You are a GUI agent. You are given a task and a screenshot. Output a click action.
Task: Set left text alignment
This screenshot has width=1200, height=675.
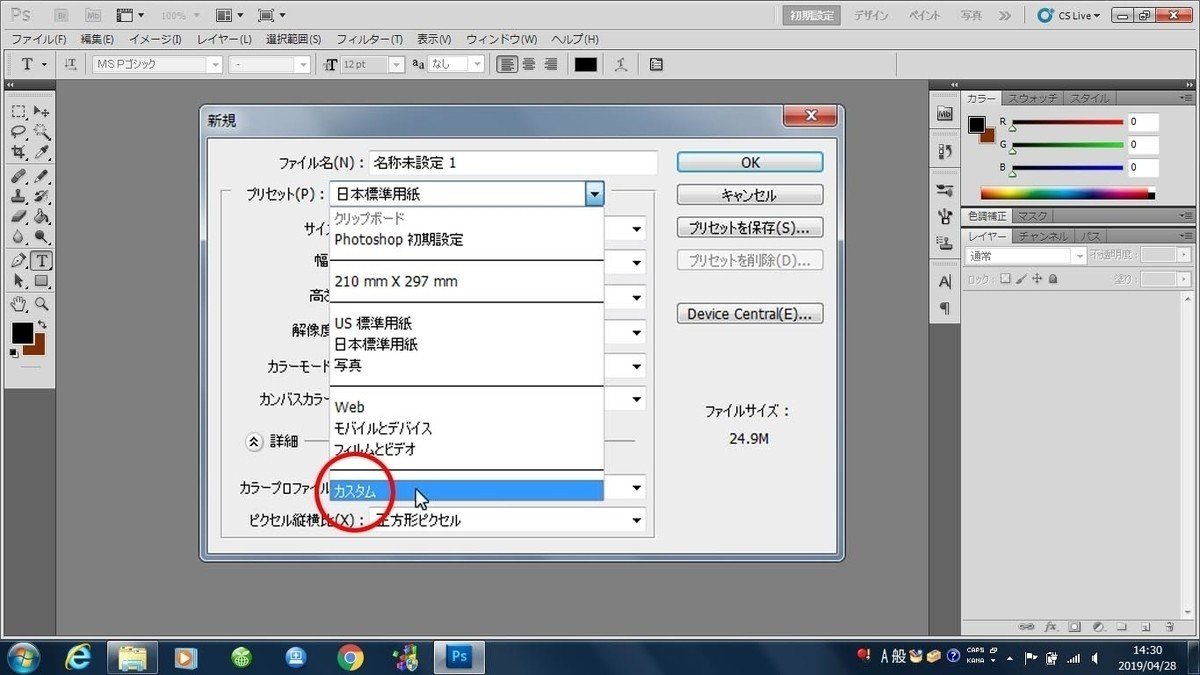pyautogui.click(x=508, y=64)
